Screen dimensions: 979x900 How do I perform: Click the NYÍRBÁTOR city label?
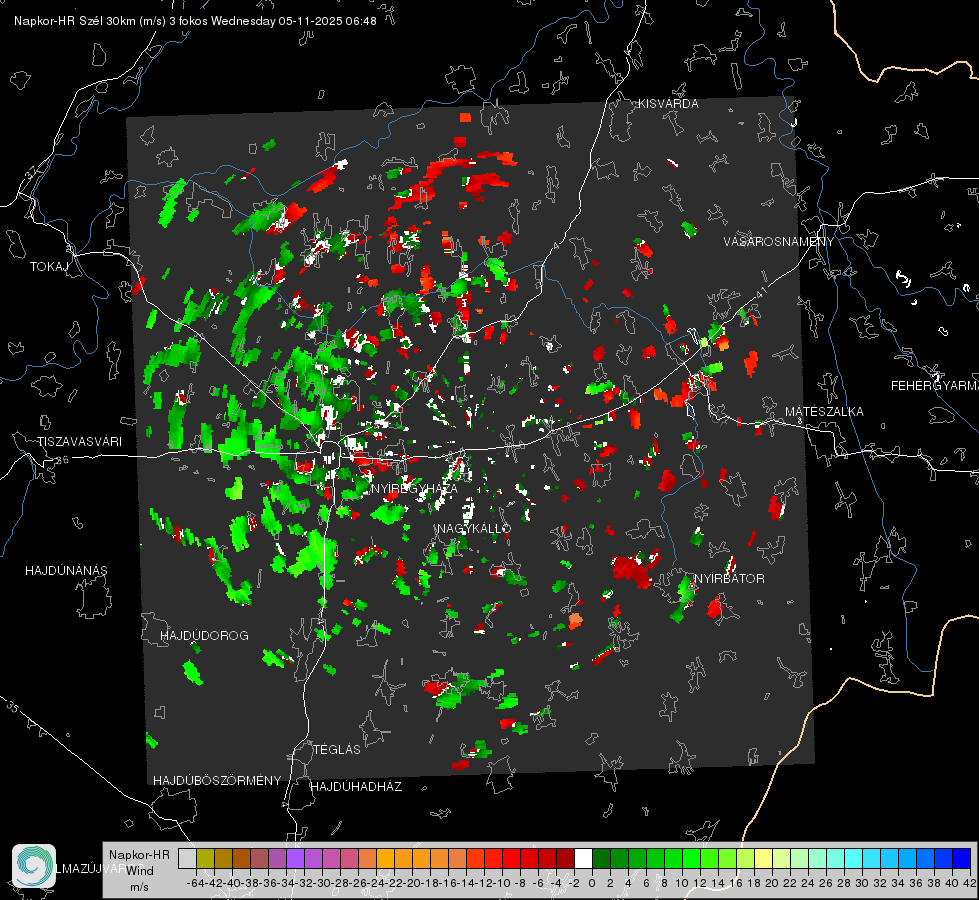coord(729,579)
